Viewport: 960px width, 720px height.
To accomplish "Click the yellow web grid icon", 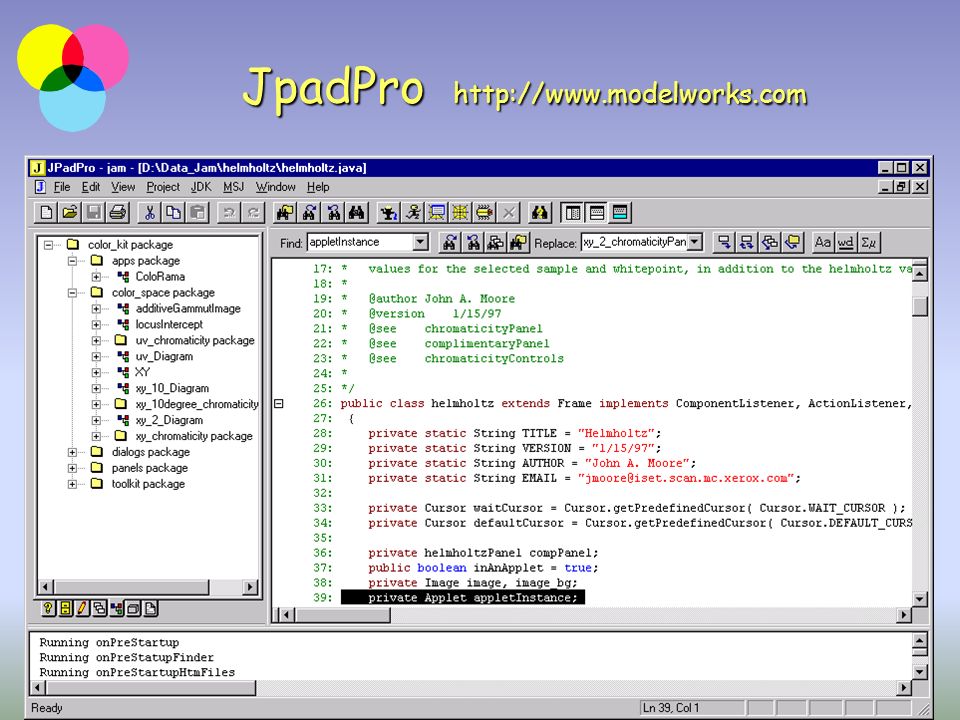I will tap(460, 212).
